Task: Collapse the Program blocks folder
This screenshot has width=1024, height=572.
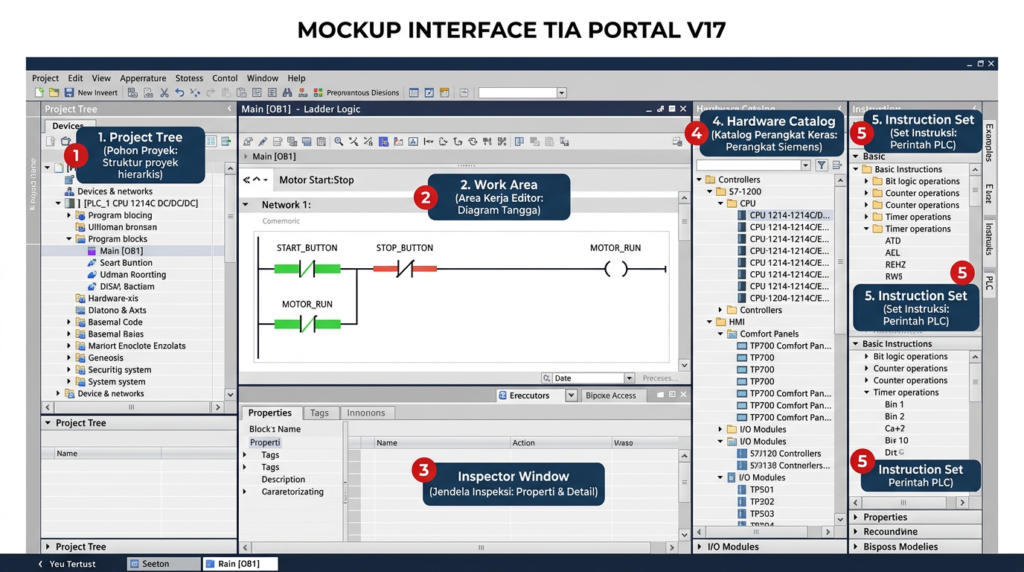Action: [x=69, y=239]
